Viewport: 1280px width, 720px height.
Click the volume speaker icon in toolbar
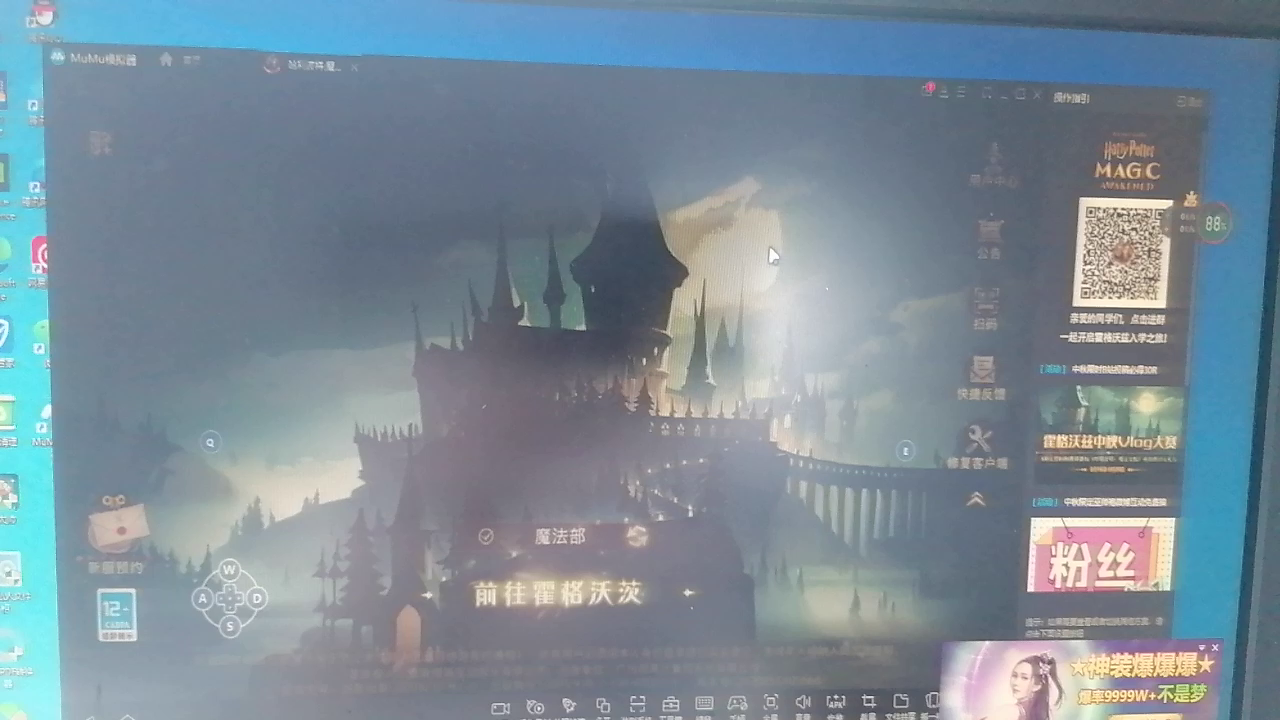802,704
